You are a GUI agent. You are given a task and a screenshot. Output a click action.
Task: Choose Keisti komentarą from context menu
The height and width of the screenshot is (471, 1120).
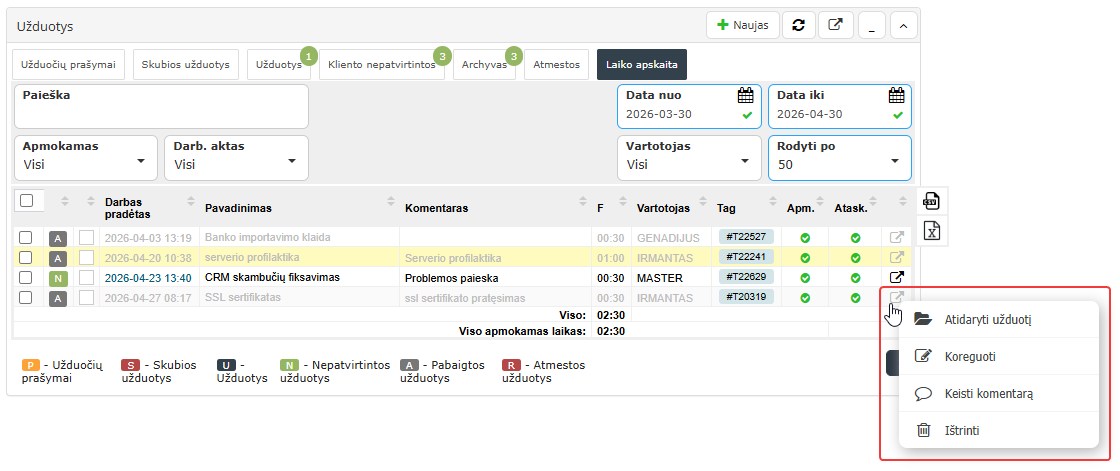point(998,394)
